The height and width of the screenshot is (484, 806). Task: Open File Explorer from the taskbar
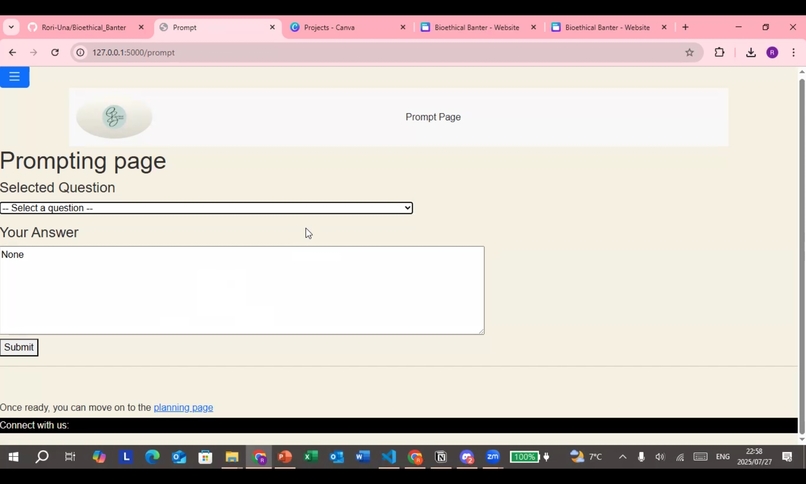(x=232, y=457)
